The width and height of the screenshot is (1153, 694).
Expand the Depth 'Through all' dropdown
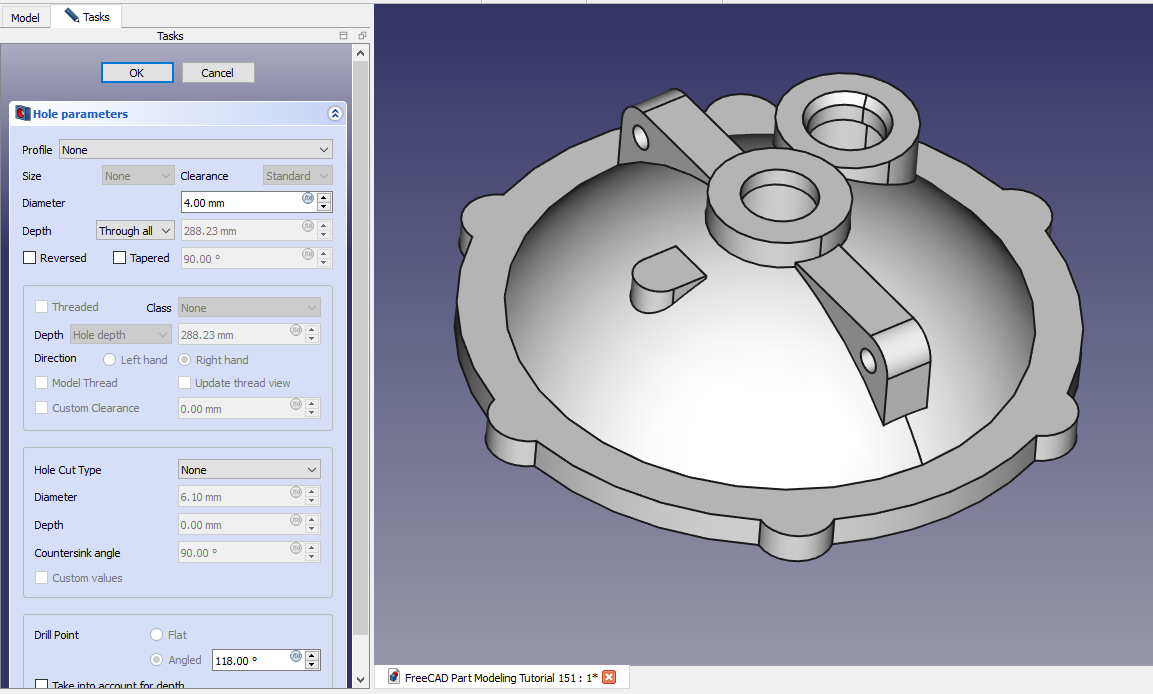click(x=136, y=231)
